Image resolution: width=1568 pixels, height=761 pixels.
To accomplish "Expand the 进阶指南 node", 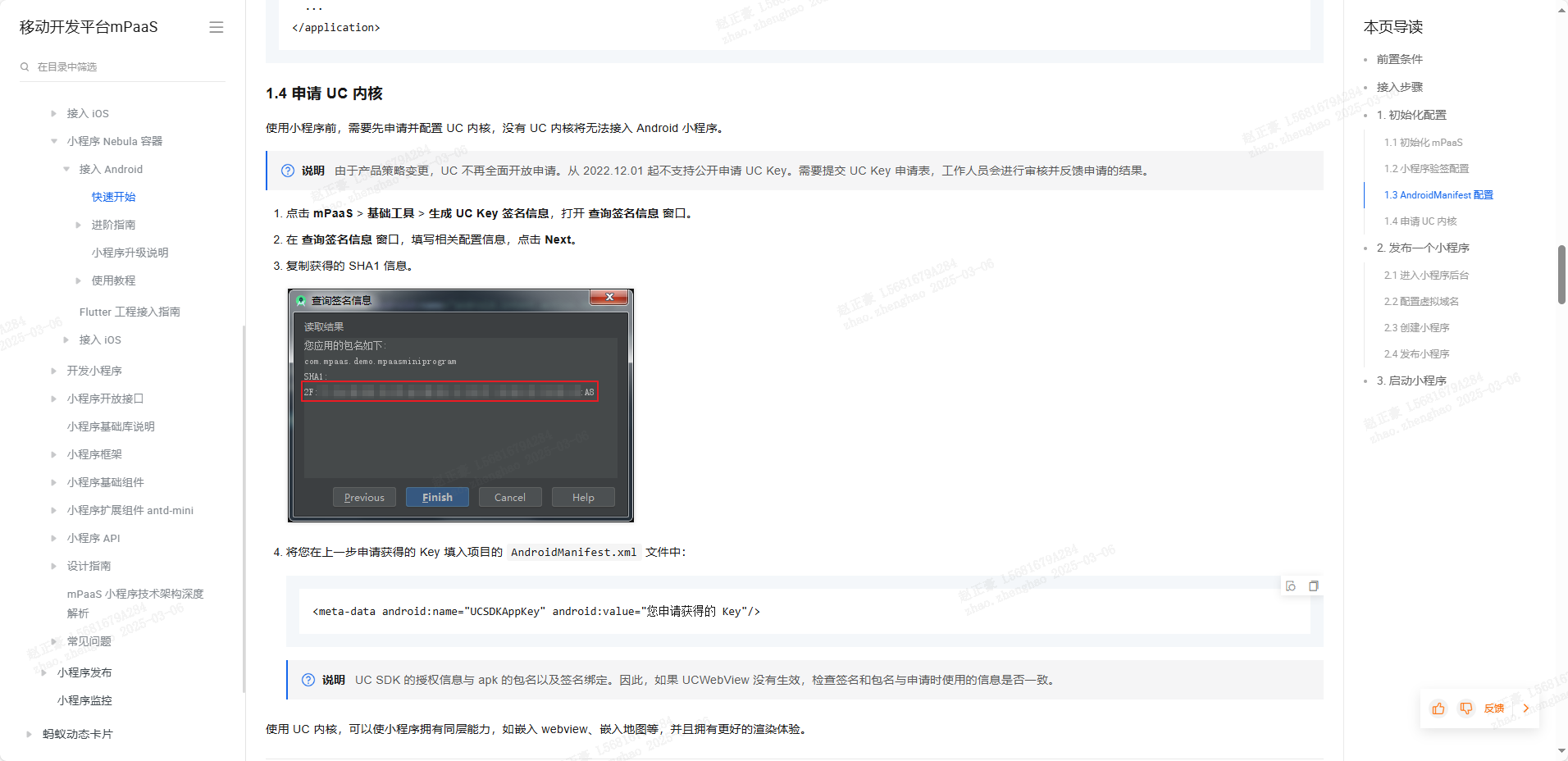I will 78,225.
